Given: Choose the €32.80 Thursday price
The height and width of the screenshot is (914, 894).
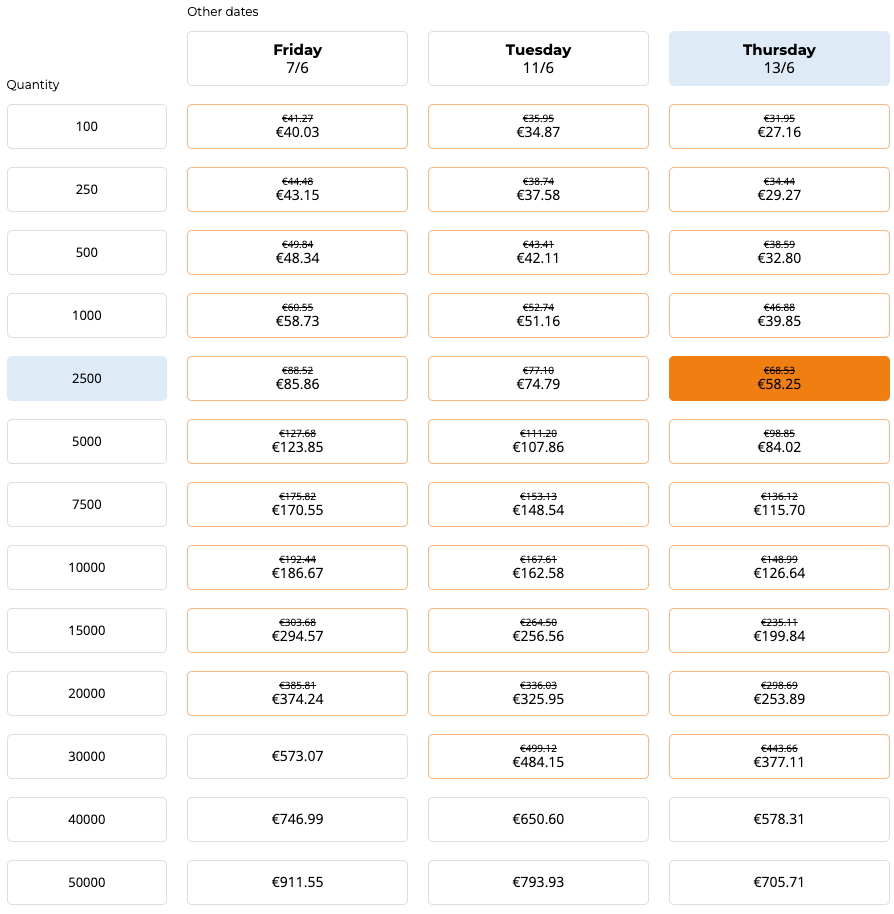Looking at the screenshot, I should point(779,252).
